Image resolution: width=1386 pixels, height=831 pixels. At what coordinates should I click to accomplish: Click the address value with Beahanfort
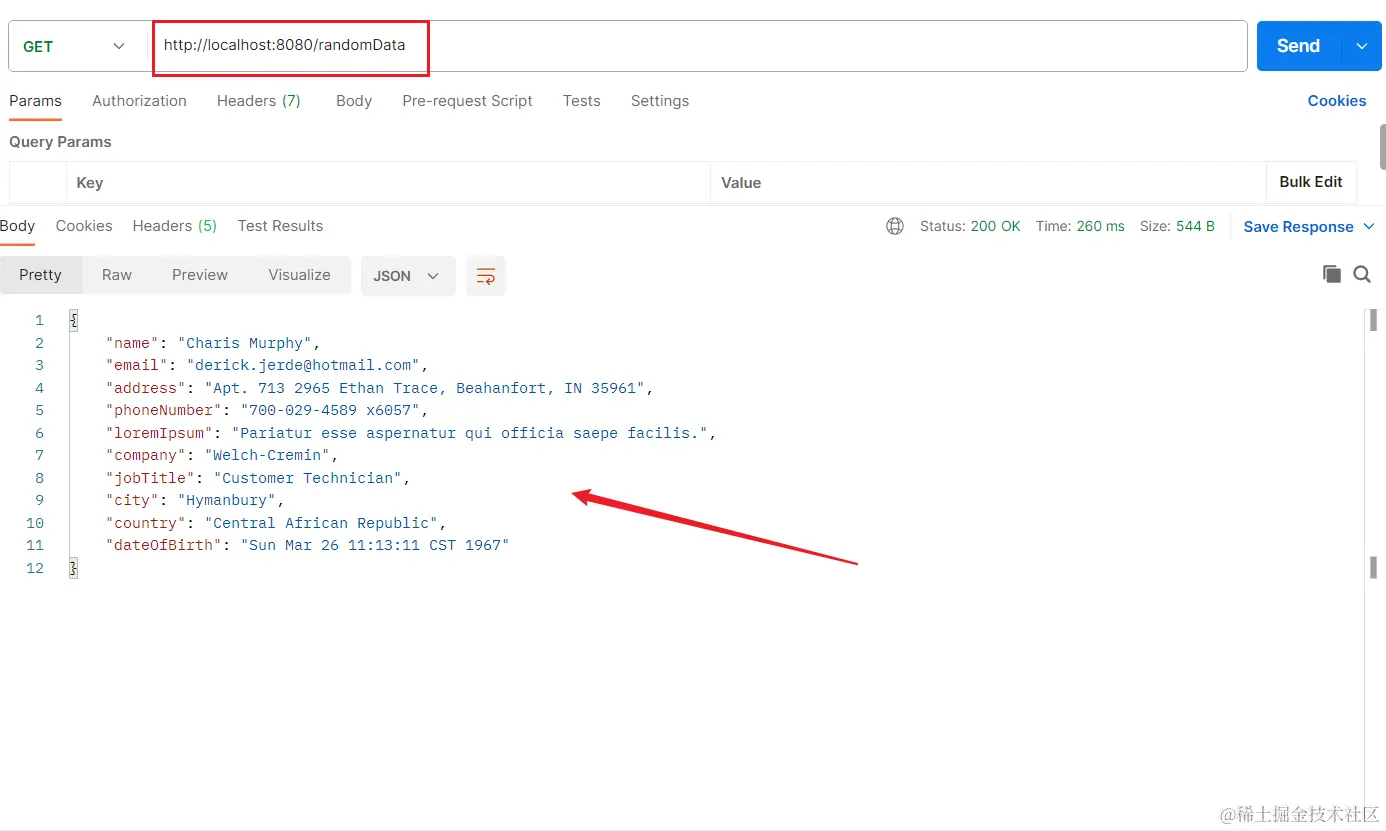click(425, 388)
